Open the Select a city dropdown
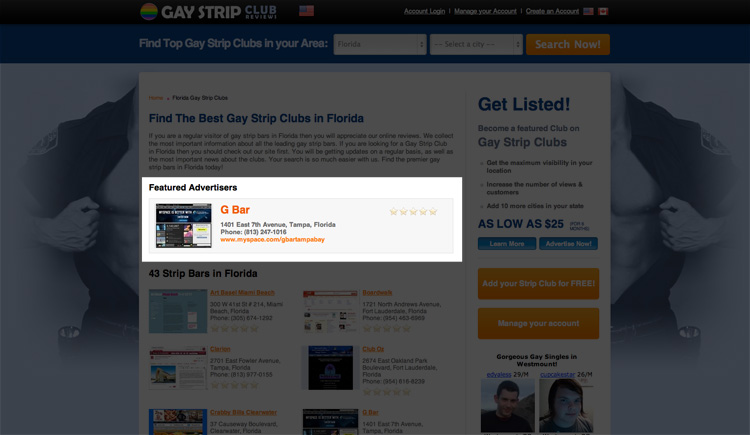The height and width of the screenshot is (435, 750). tap(476, 44)
